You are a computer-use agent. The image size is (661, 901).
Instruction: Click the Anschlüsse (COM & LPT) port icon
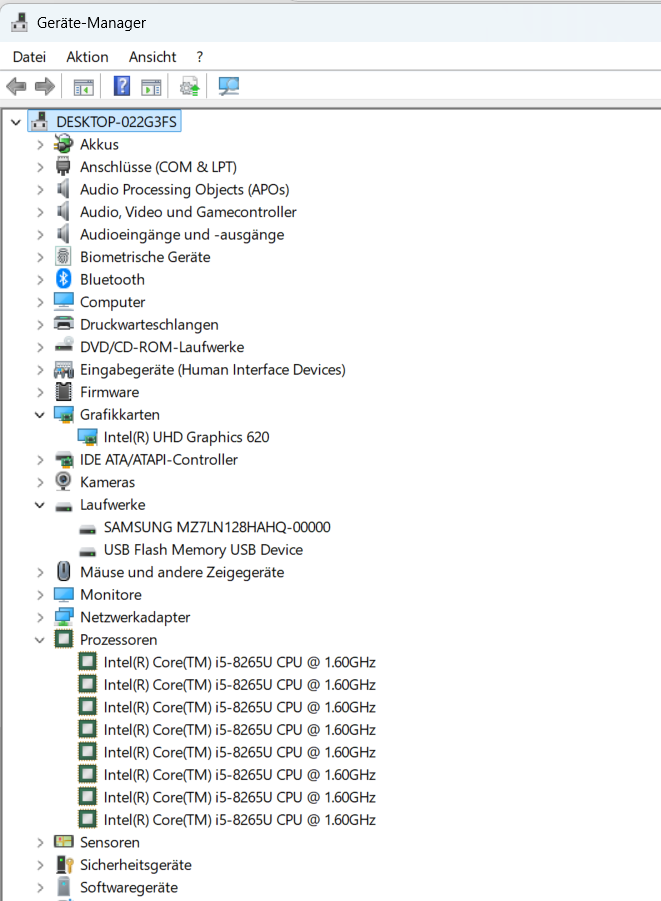point(63,167)
